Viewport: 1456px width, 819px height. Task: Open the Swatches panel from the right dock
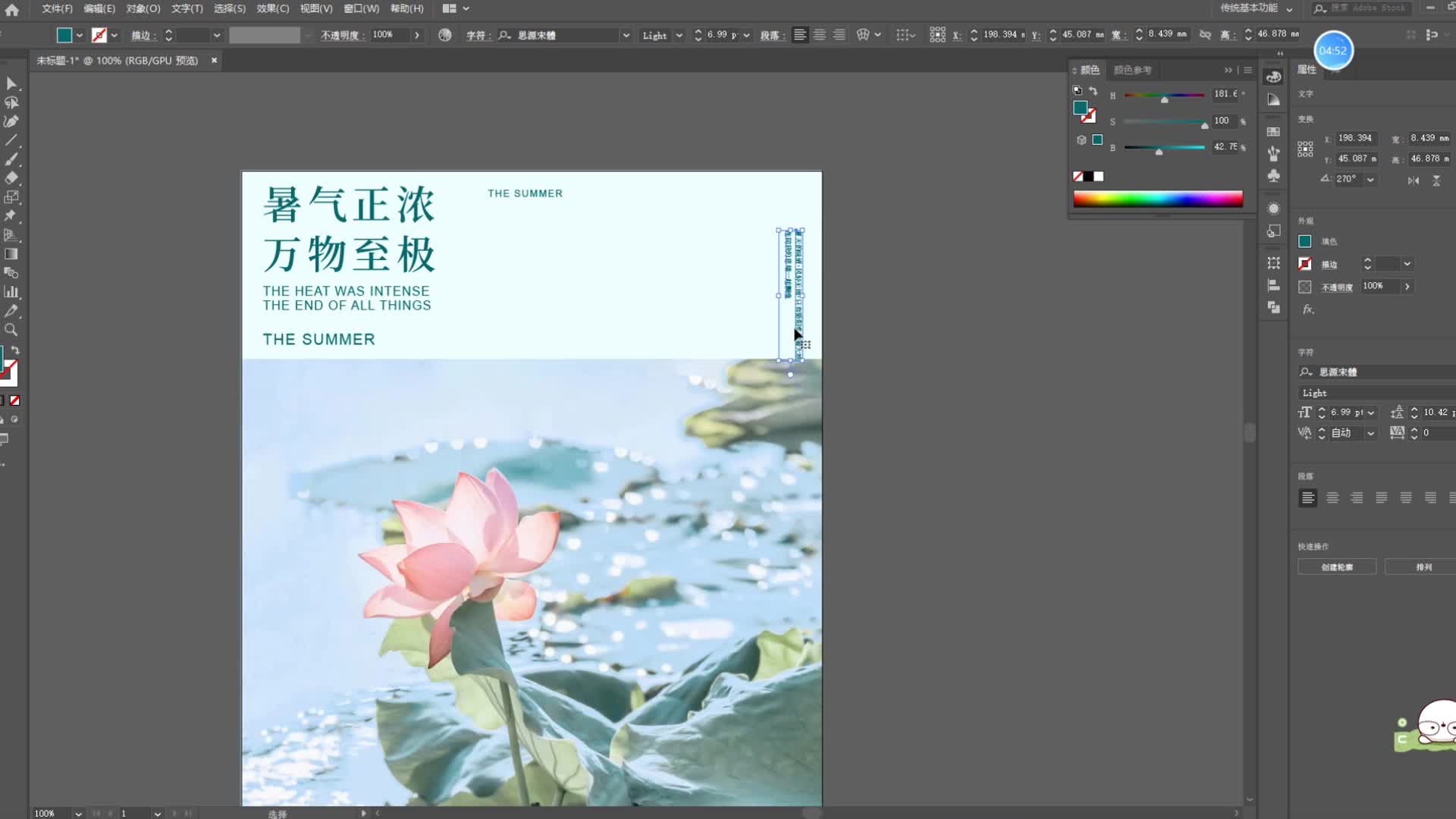tap(1273, 130)
